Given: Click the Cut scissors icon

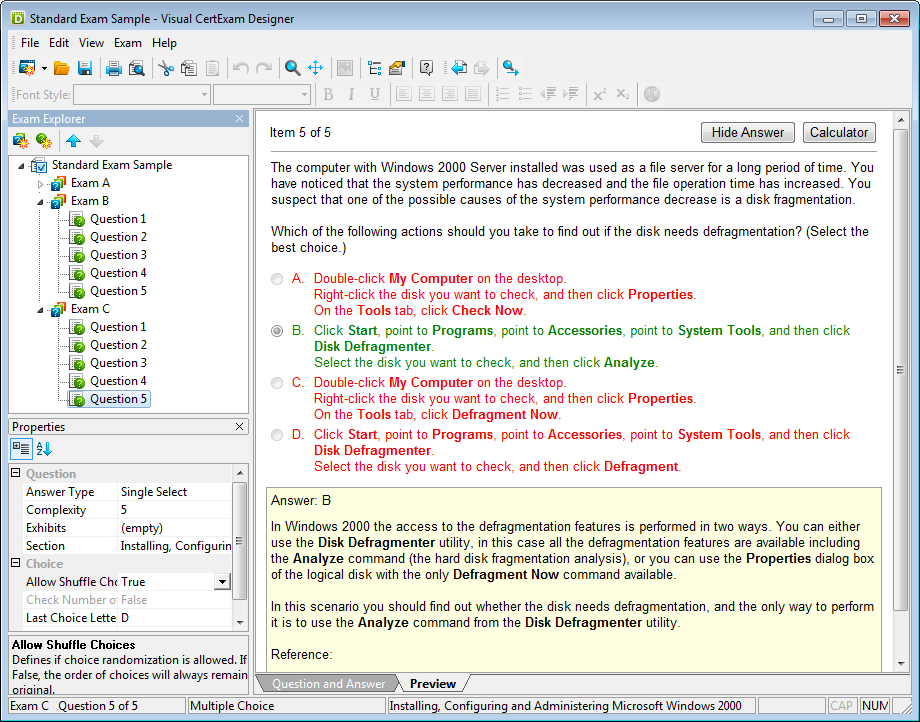Looking at the screenshot, I should (166, 68).
